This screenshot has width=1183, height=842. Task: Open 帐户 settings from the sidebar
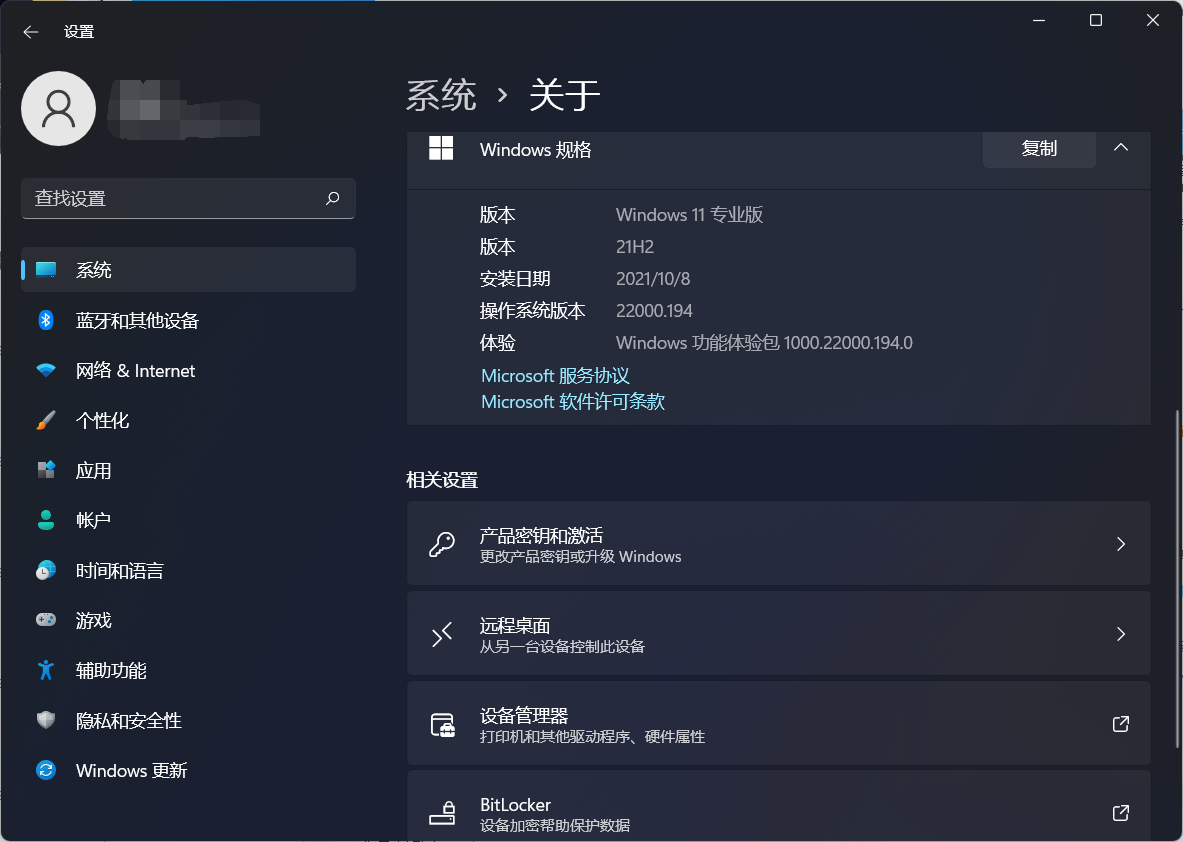(95, 520)
